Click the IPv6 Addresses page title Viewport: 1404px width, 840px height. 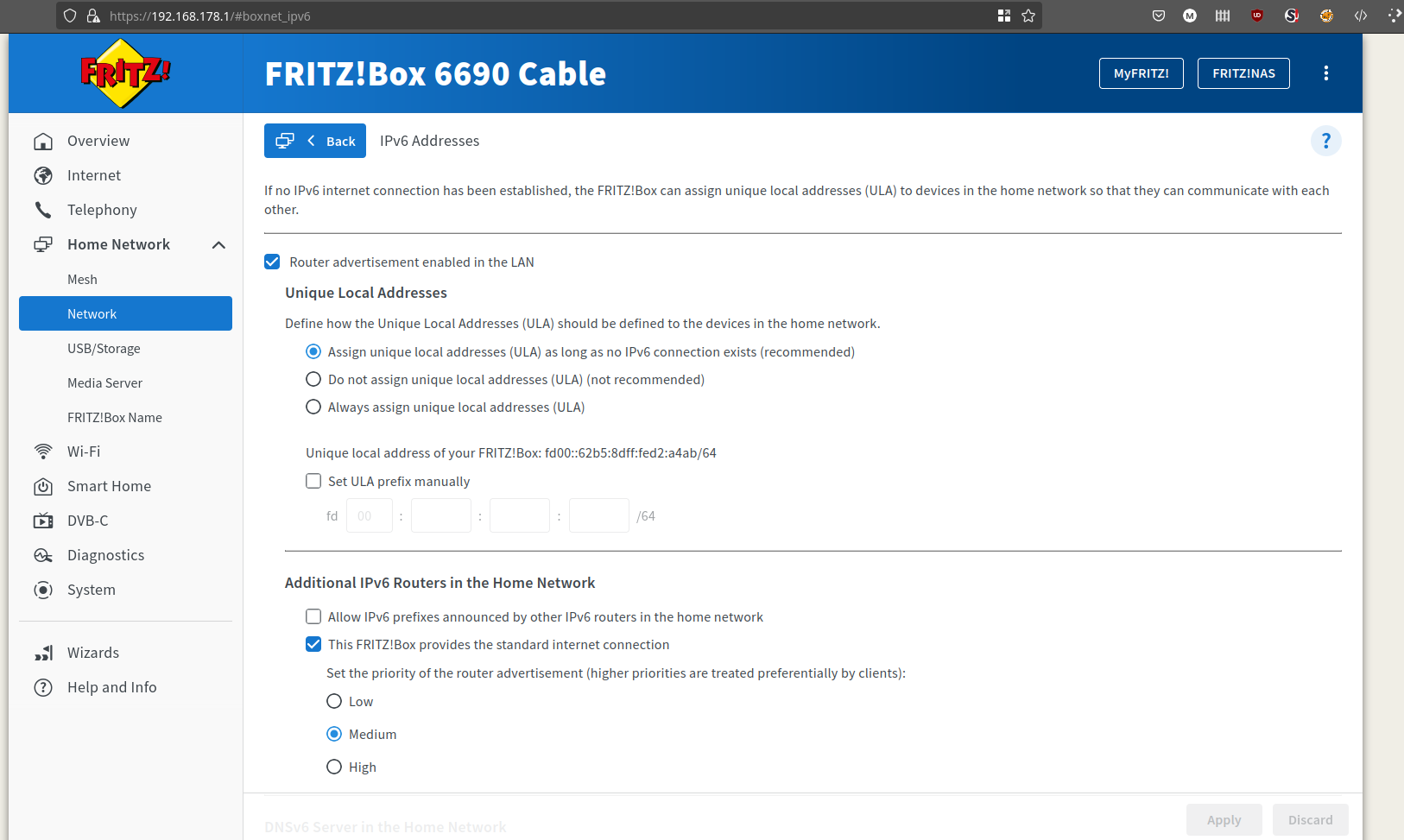click(x=429, y=141)
